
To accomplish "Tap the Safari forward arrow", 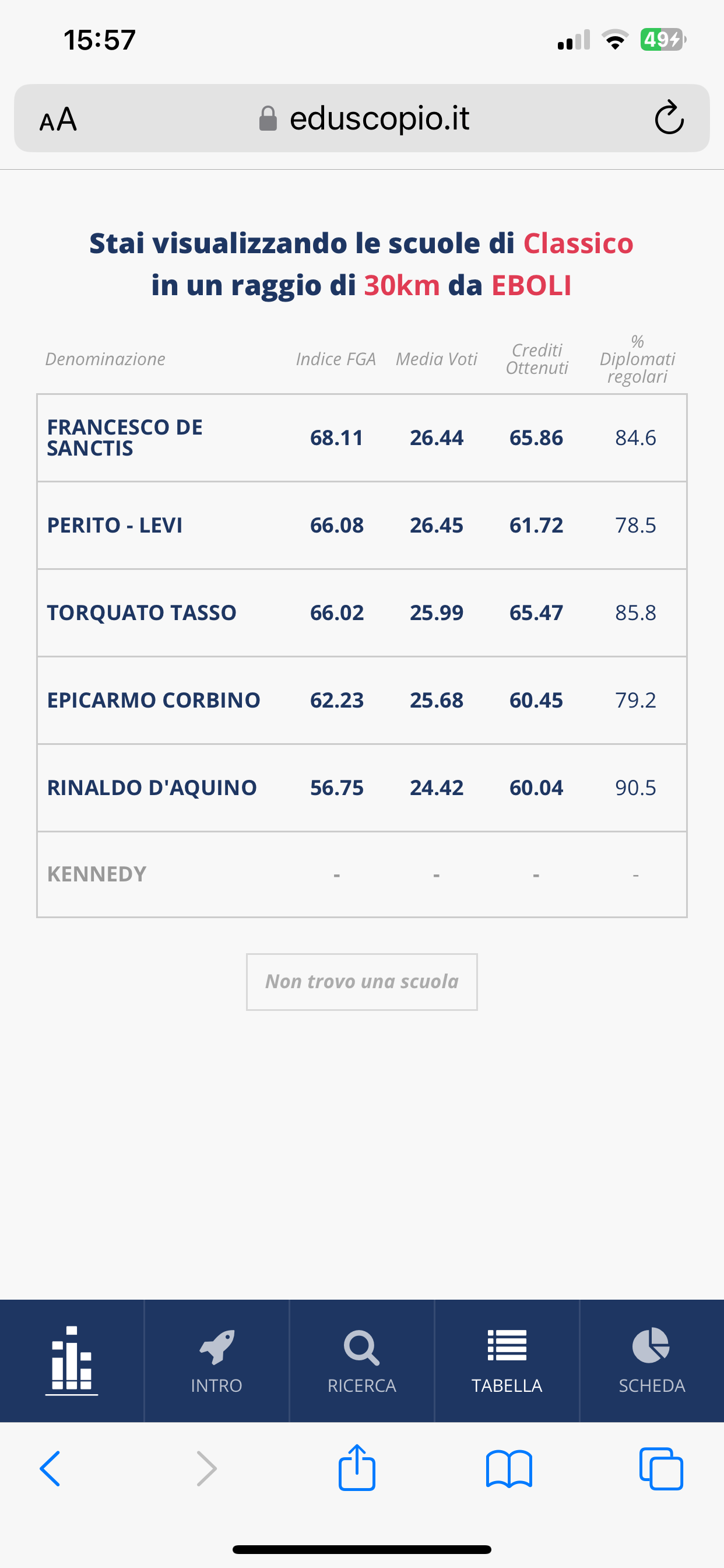I will [x=207, y=1468].
